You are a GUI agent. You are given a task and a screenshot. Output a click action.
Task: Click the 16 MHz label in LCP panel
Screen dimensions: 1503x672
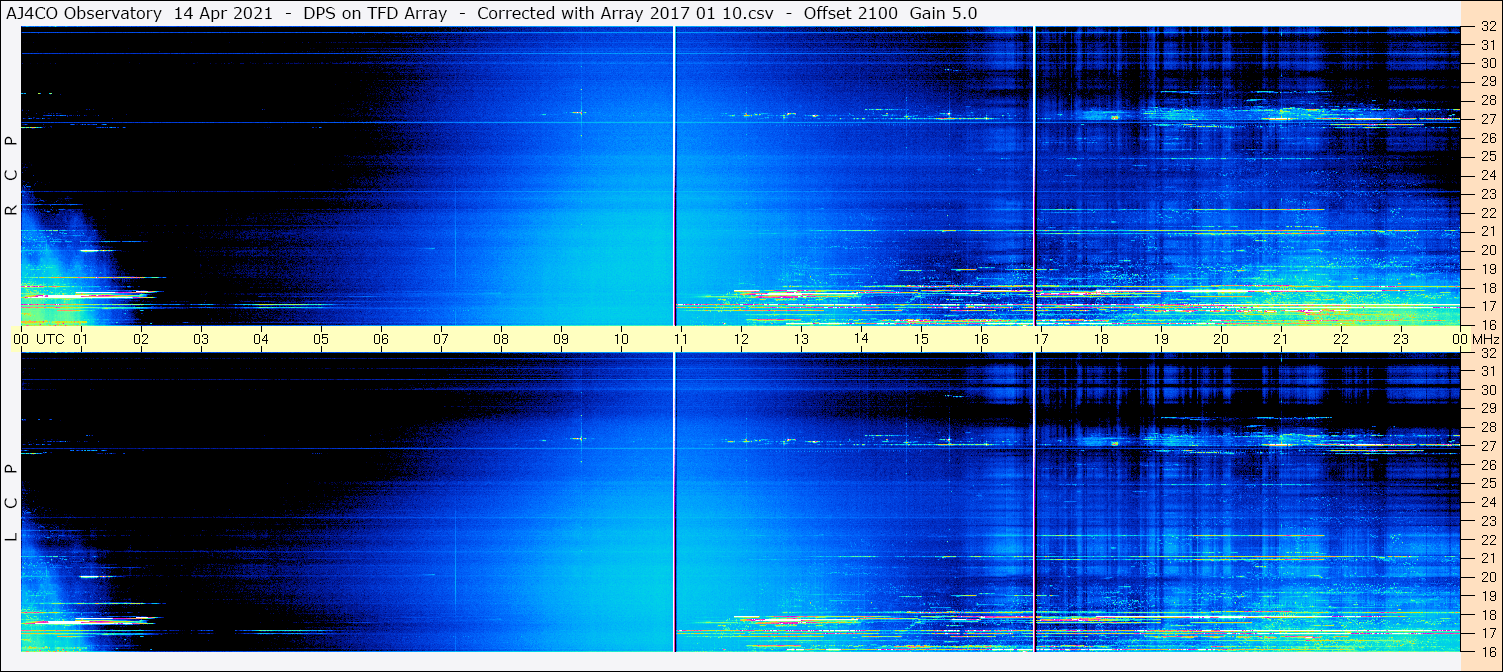[1488, 651]
